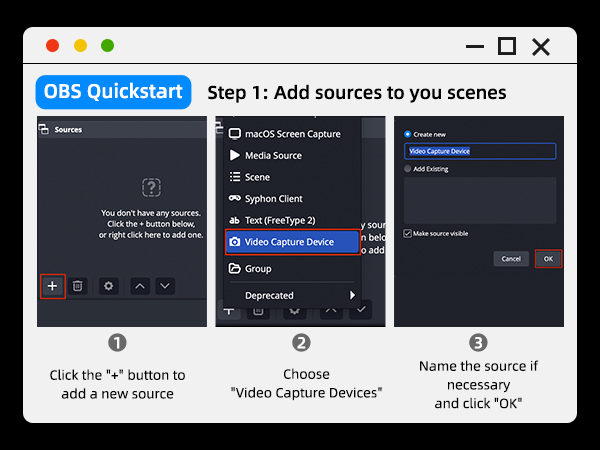Choose Scene from the source menu
This screenshot has height=450, width=600.
(x=292, y=177)
